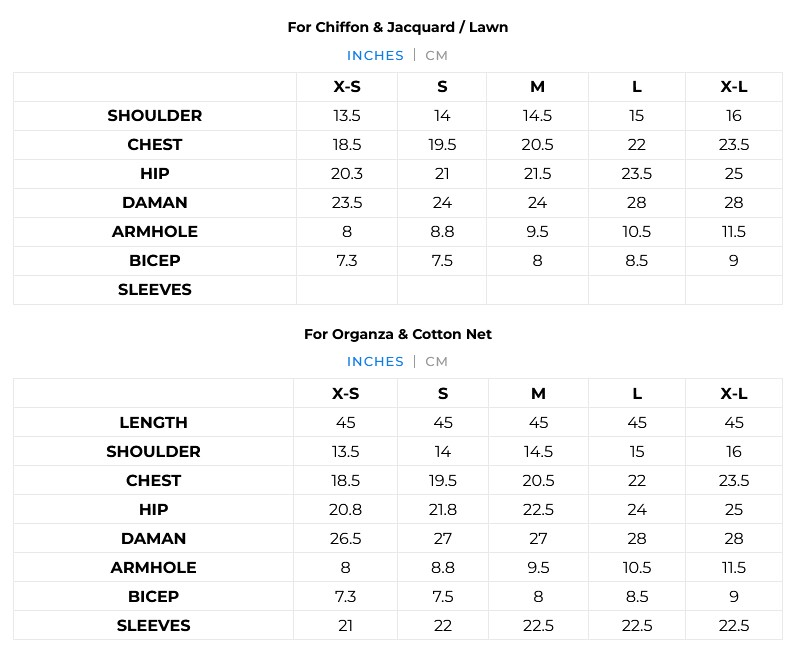Click the ARMHOLE row label in Organza table
This screenshot has width=797, height=648.
[154, 568]
